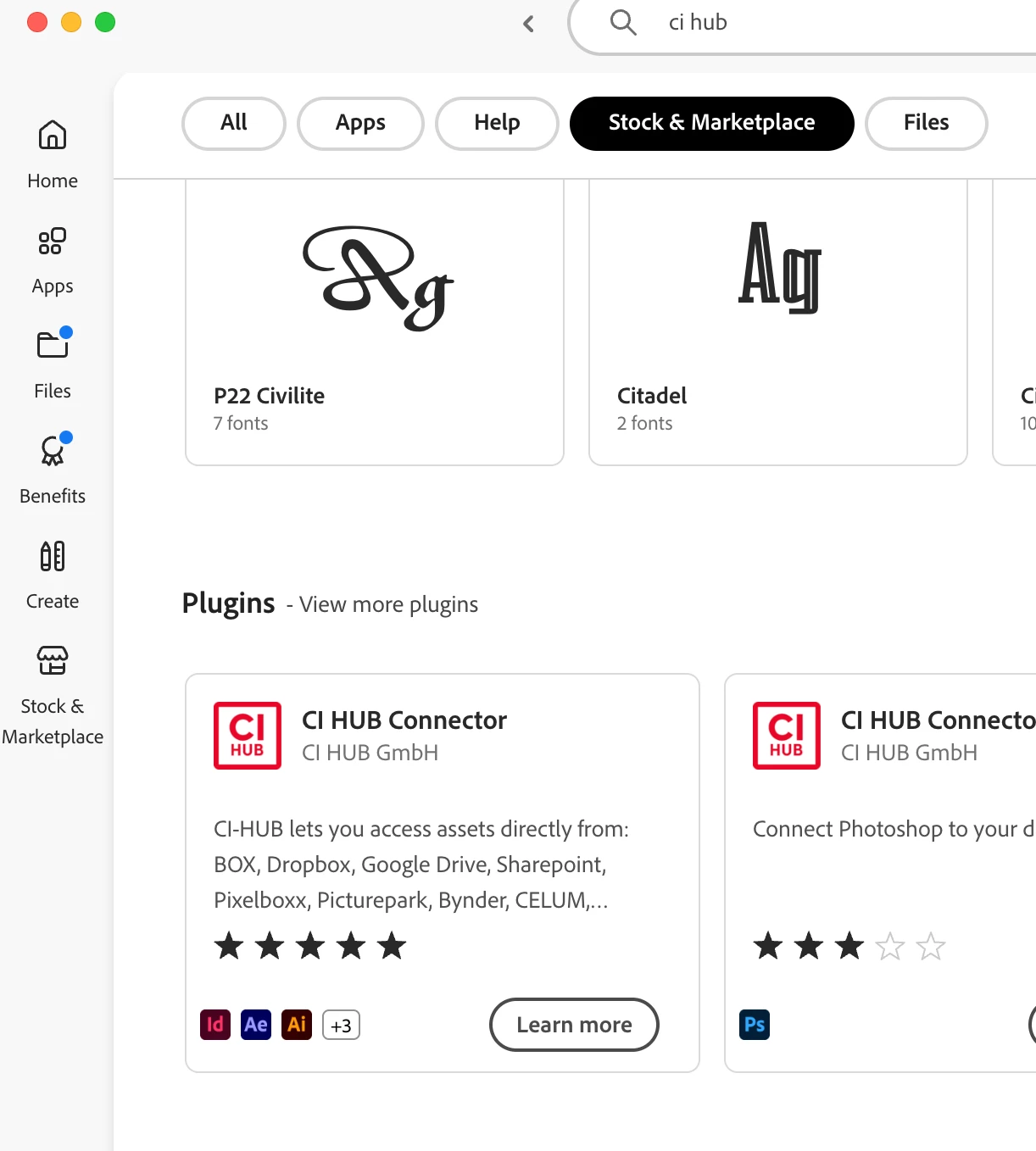Click the 7 fonts label

[241, 424]
